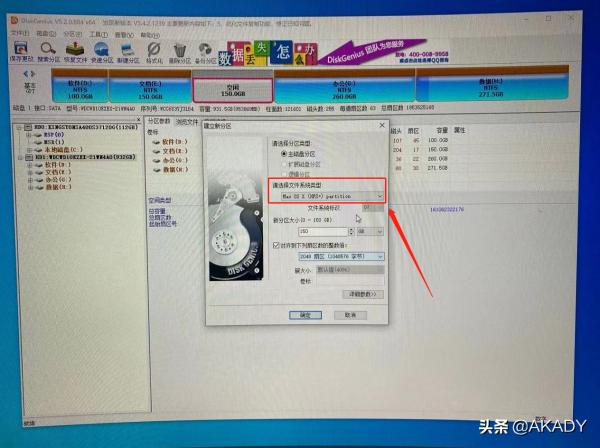This screenshot has height=448, width=600.
Task: Open the Tools (工具) menu
Action: click(x=98, y=34)
